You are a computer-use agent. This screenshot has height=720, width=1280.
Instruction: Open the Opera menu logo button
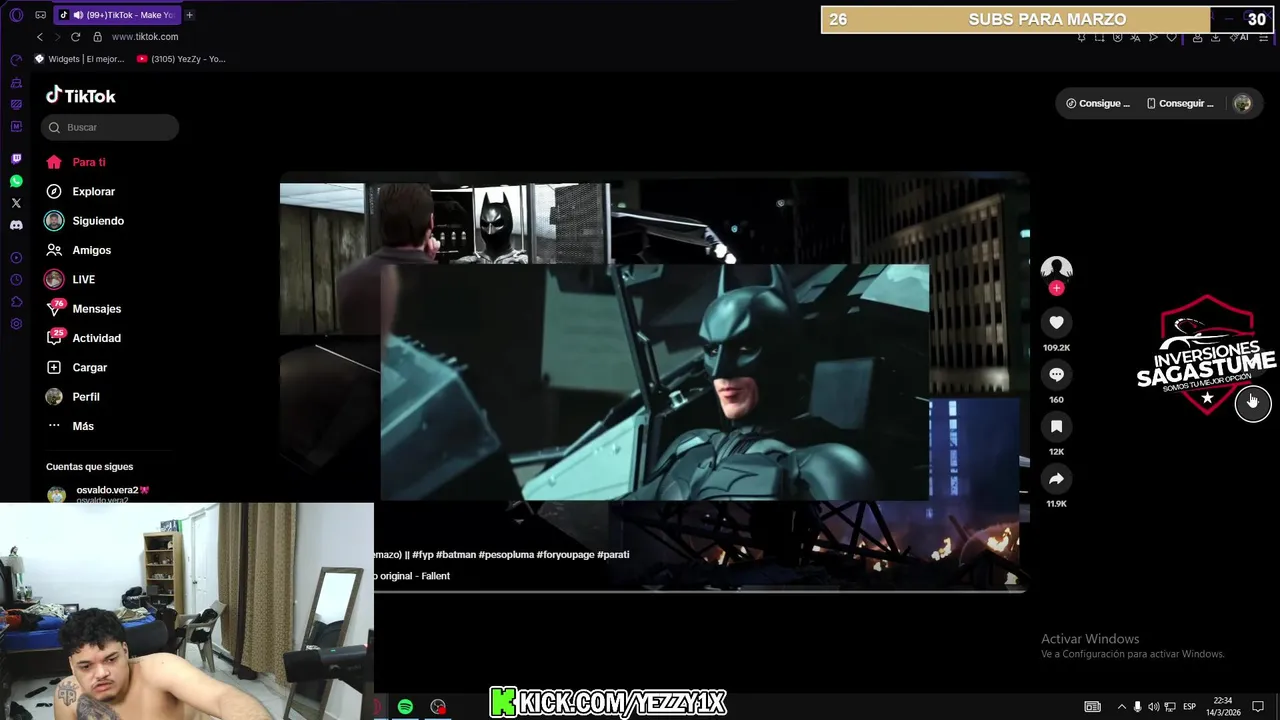click(x=16, y=15)
